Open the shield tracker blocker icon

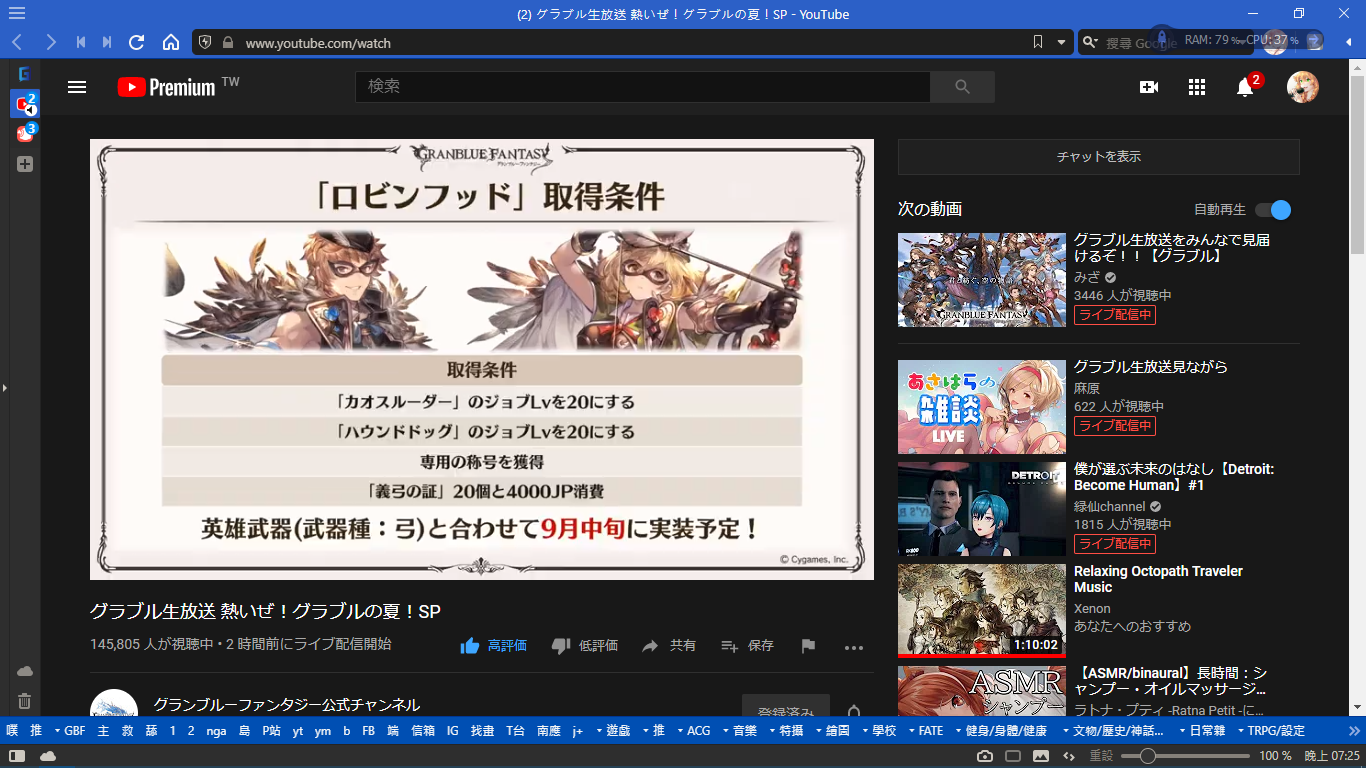tap(205, 43)
